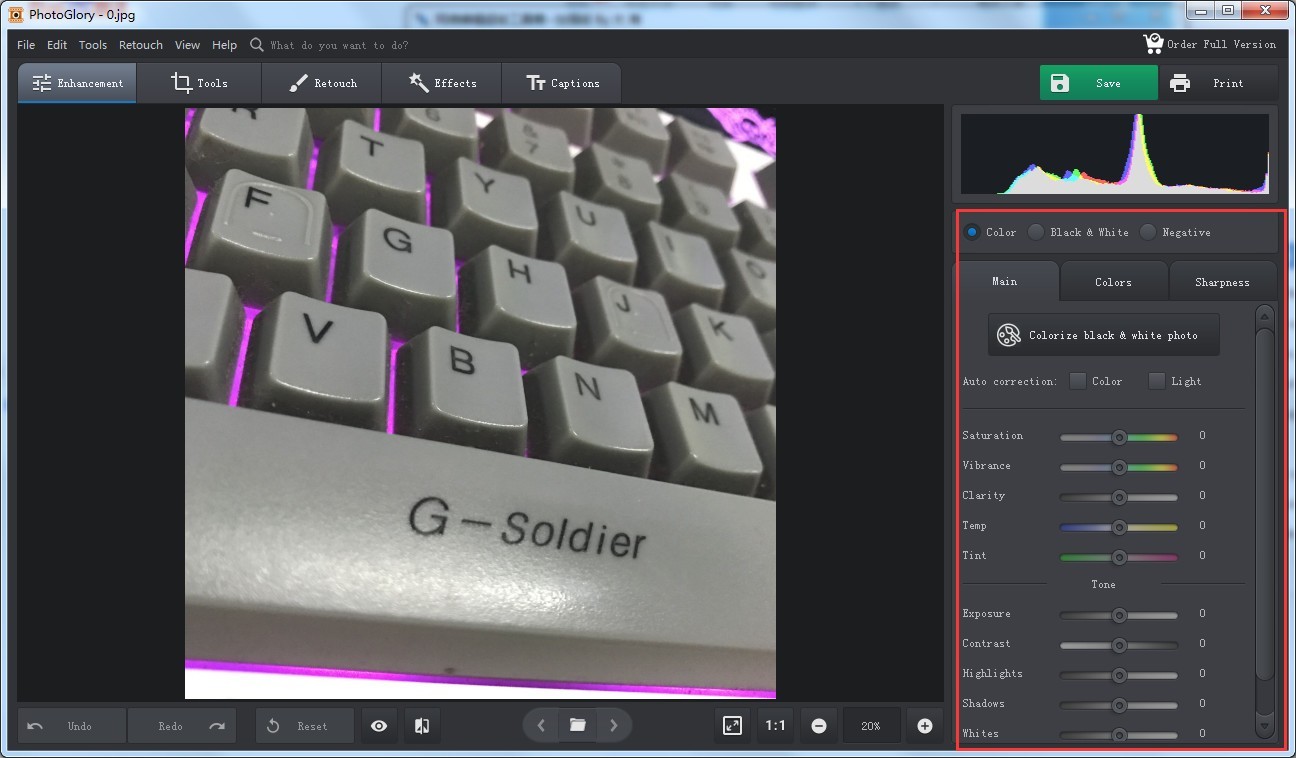Image resolution: width=1296 pixels, height=758 pixels.
Task: Select the Black & White mode radio button
Action: pyautogui.click(x=1036, y=231)
